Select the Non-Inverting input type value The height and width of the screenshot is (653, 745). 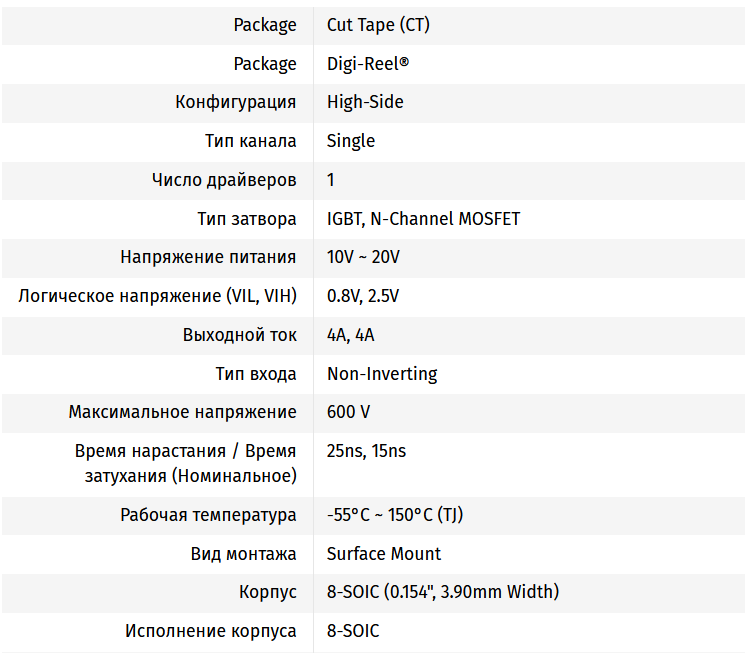click(x=382, y=374)
